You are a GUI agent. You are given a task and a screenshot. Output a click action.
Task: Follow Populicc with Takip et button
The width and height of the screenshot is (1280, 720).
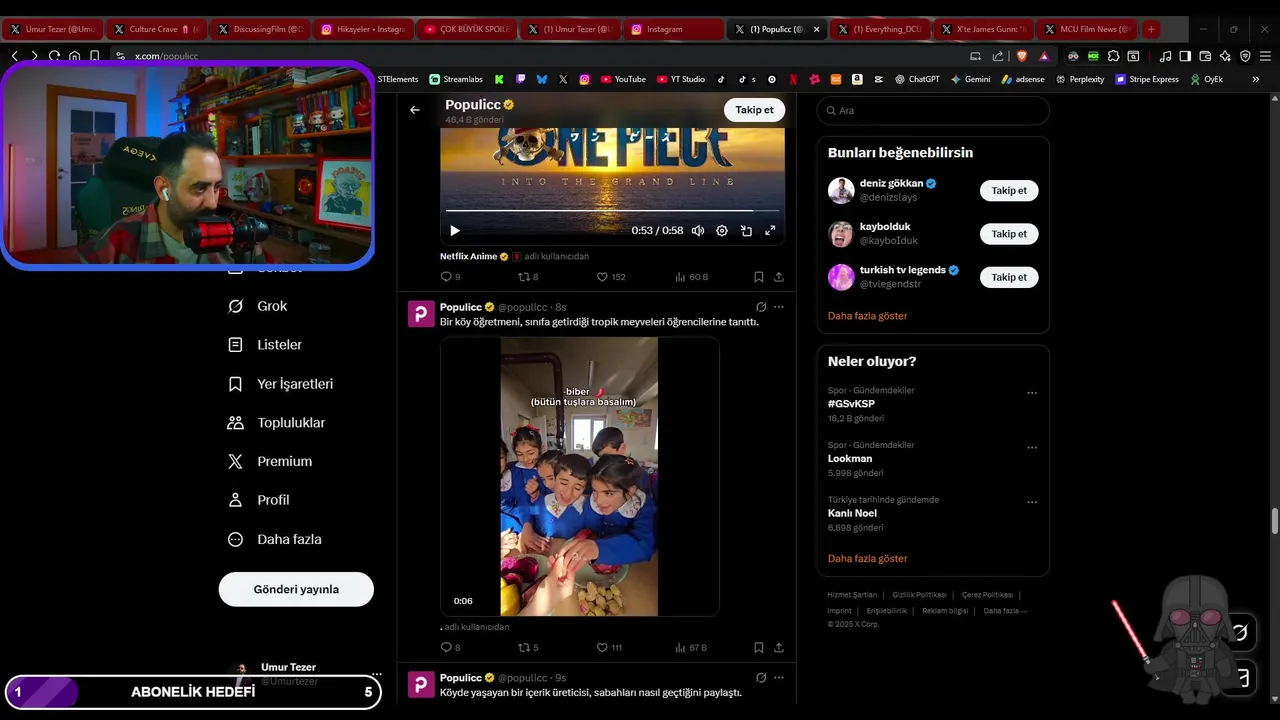pos(754,110)
